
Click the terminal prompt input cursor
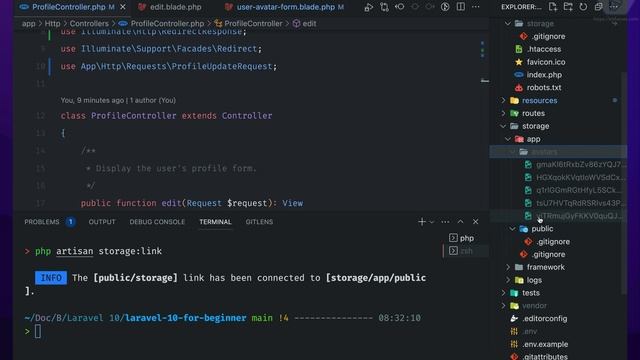tap(38, 331)
